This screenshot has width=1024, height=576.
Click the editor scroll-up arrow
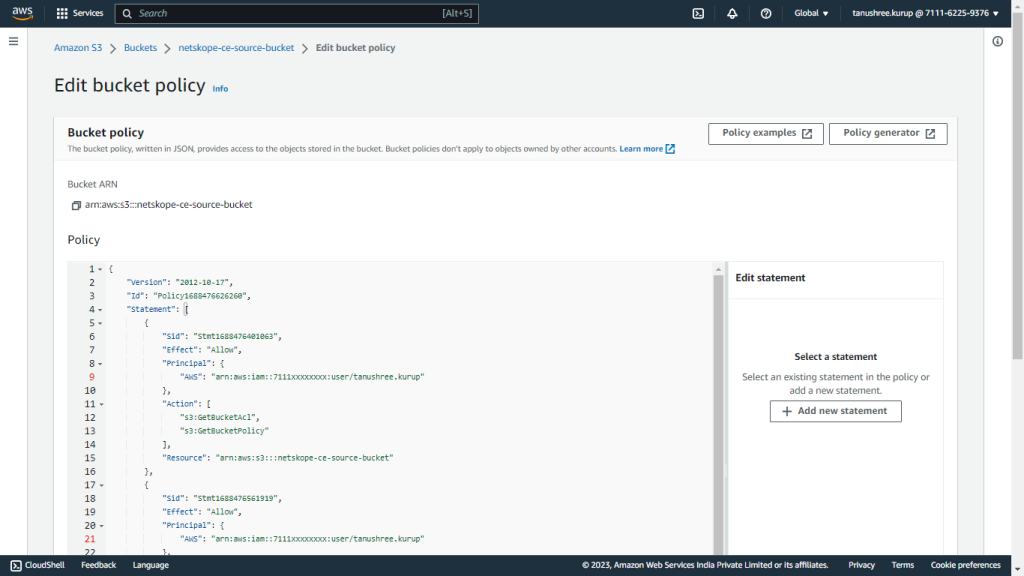718,269
